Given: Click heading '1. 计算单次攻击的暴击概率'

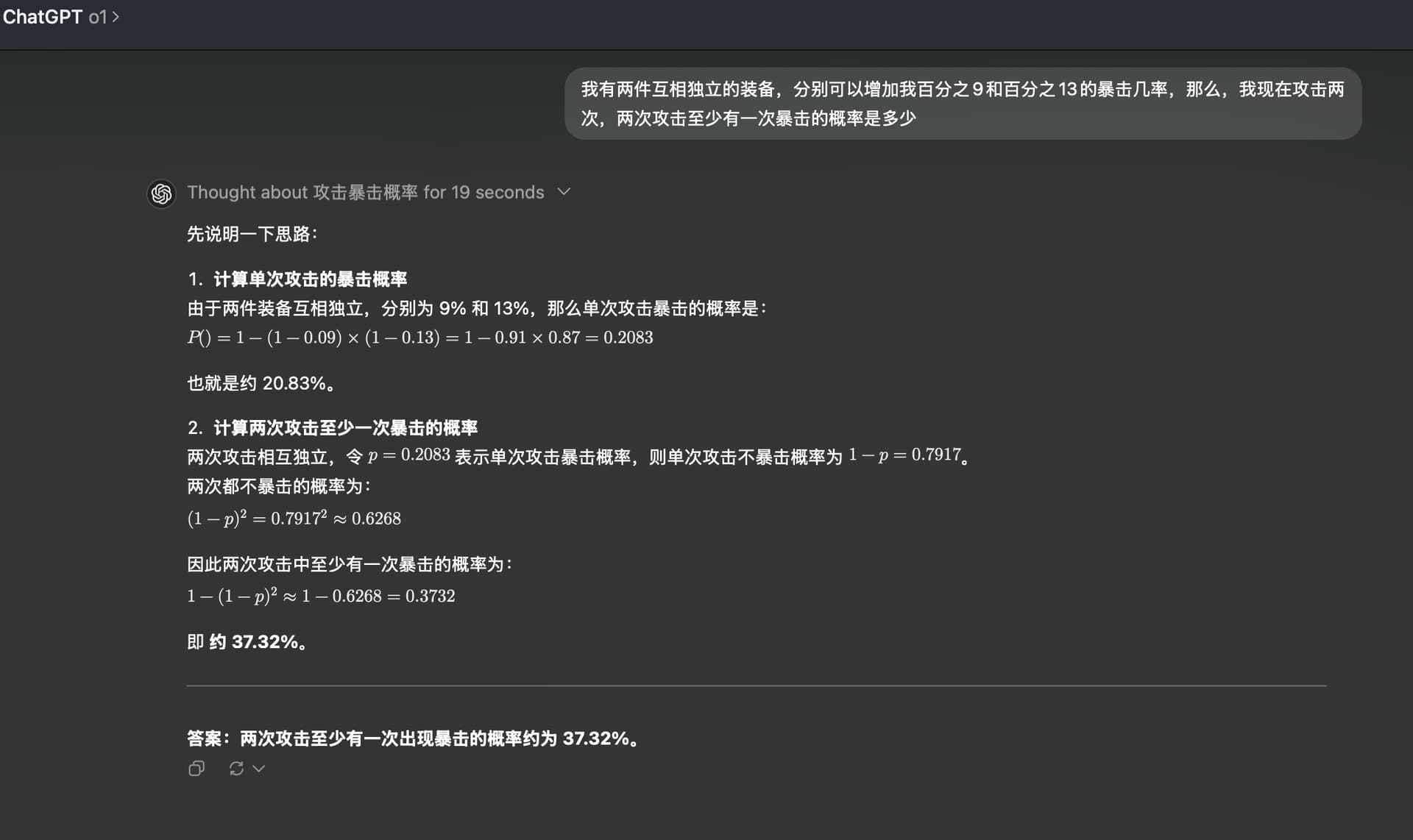Looking at the screenshot, I should click(x=297, y=279).
